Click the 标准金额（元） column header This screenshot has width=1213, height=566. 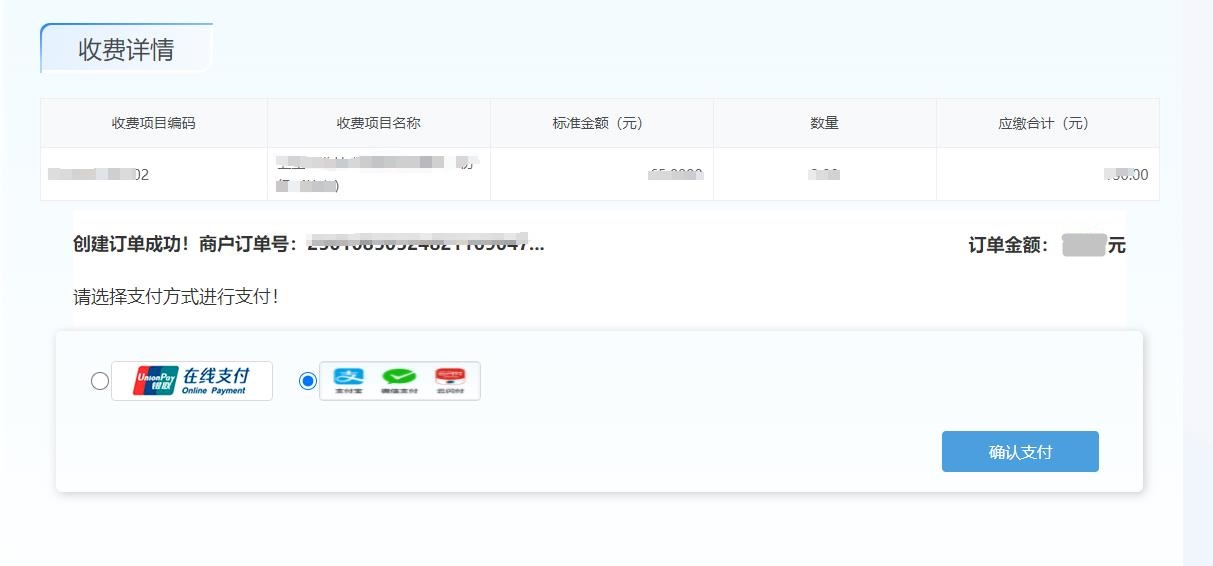point(601,124)
